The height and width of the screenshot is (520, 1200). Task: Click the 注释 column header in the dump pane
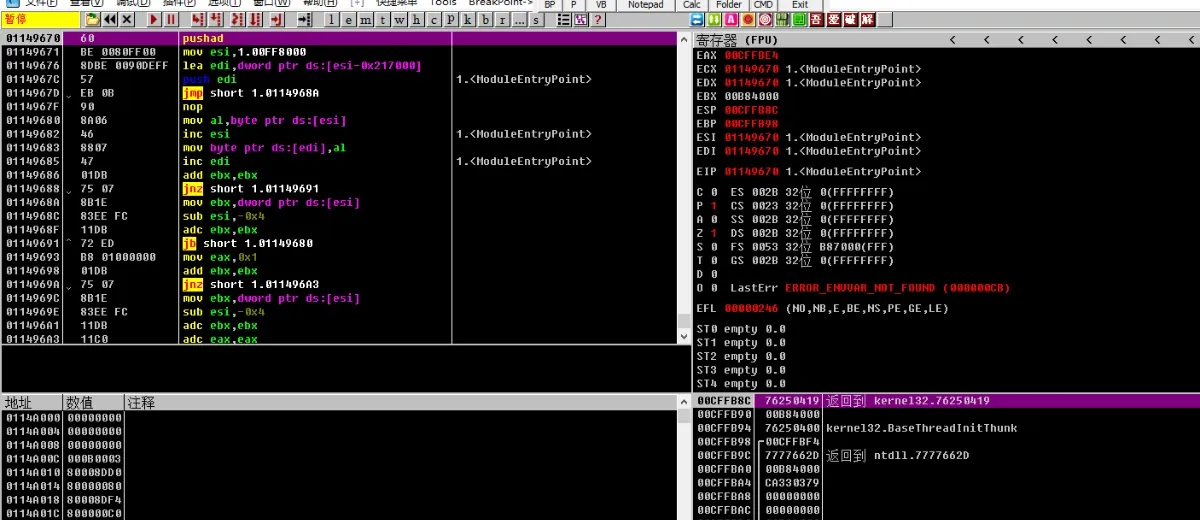point(400,402)
